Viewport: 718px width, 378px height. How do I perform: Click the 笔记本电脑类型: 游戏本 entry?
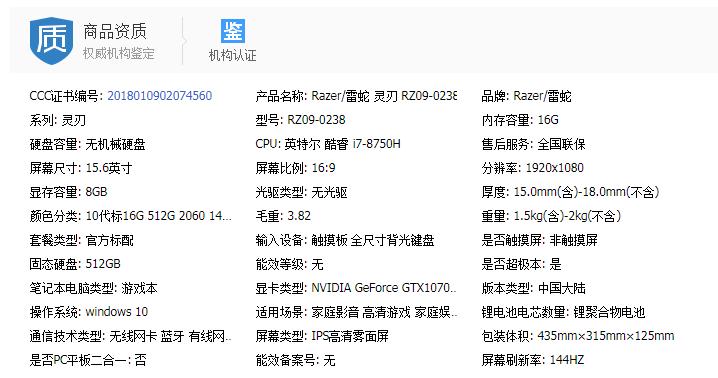tap(93, 288)
